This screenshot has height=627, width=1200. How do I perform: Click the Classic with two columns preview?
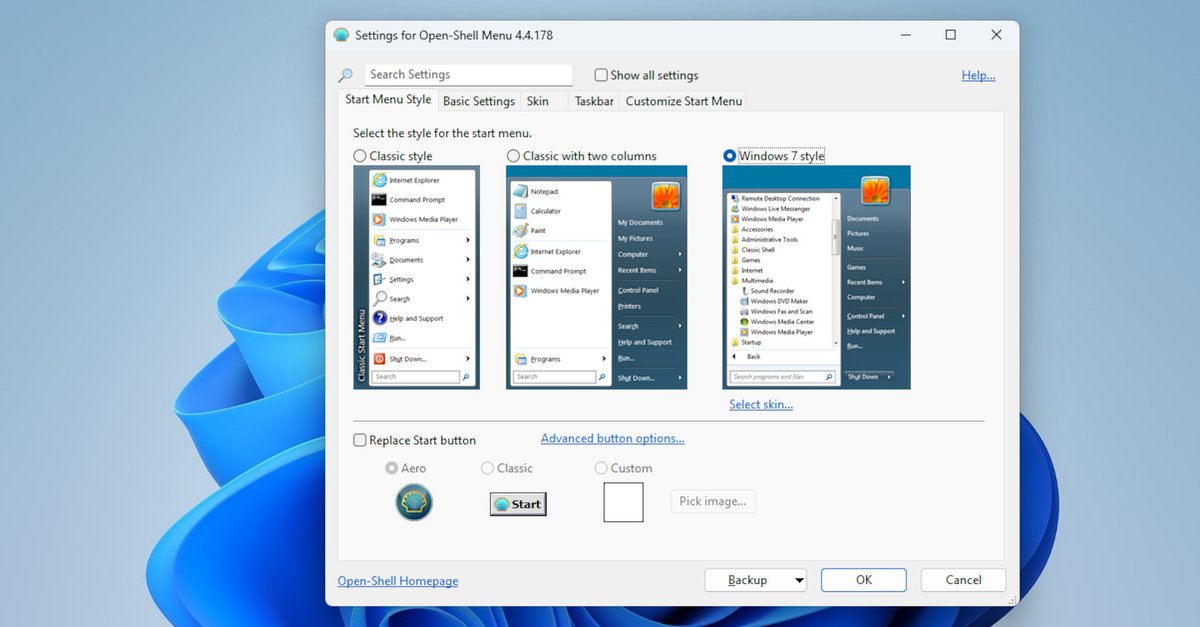pyautogui.click(x=597, y=277)
